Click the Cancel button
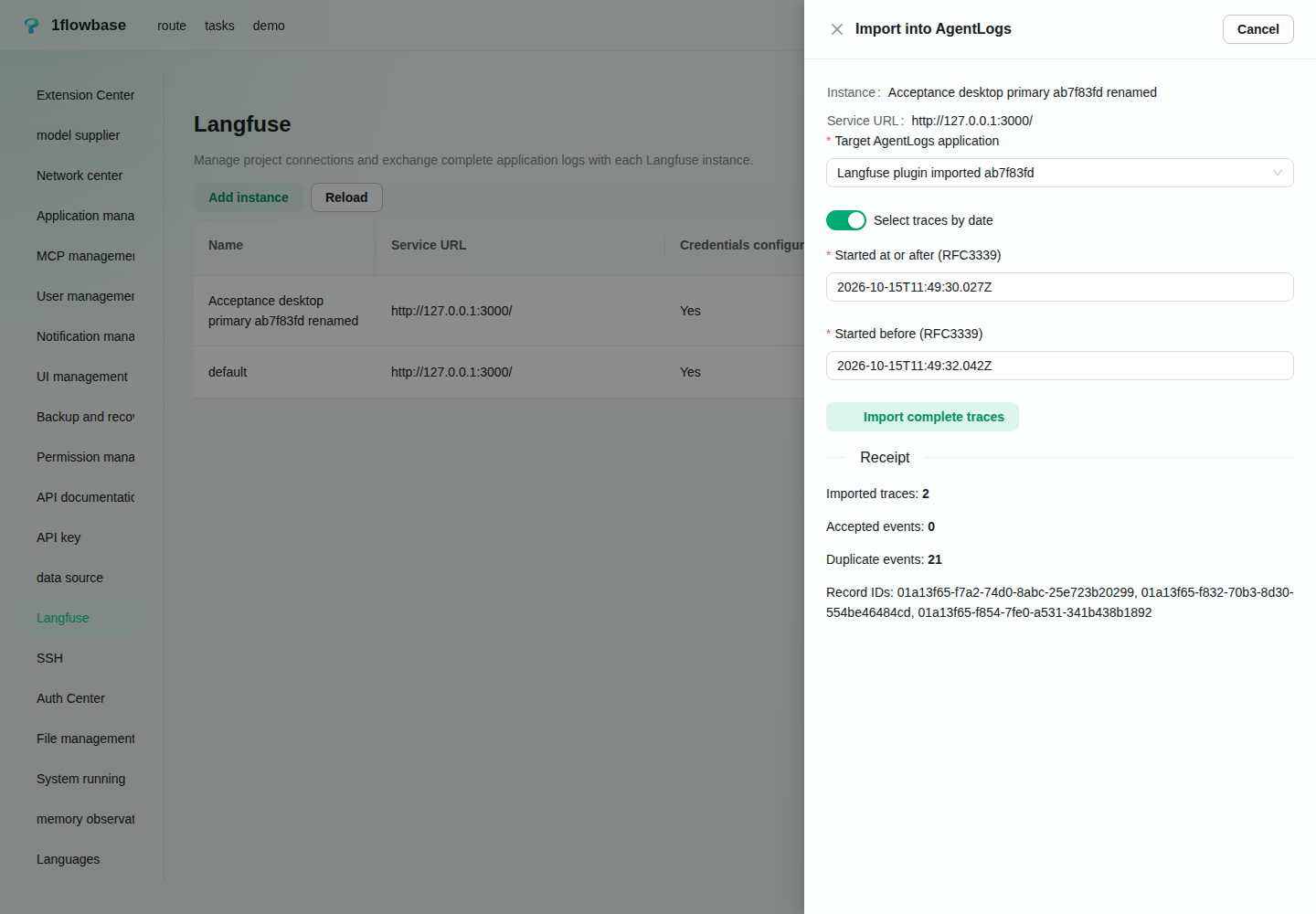1316x914 pixels. coord(1258,29)
